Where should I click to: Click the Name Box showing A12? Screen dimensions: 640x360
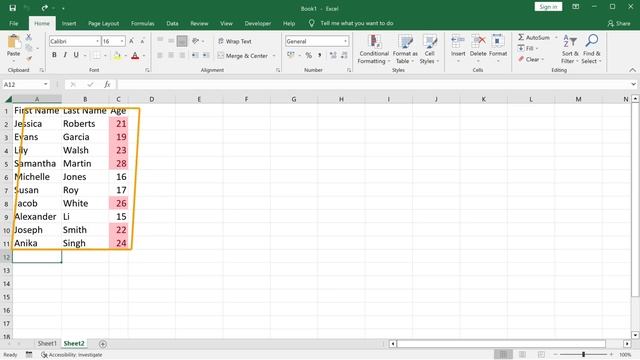[25, 84]
